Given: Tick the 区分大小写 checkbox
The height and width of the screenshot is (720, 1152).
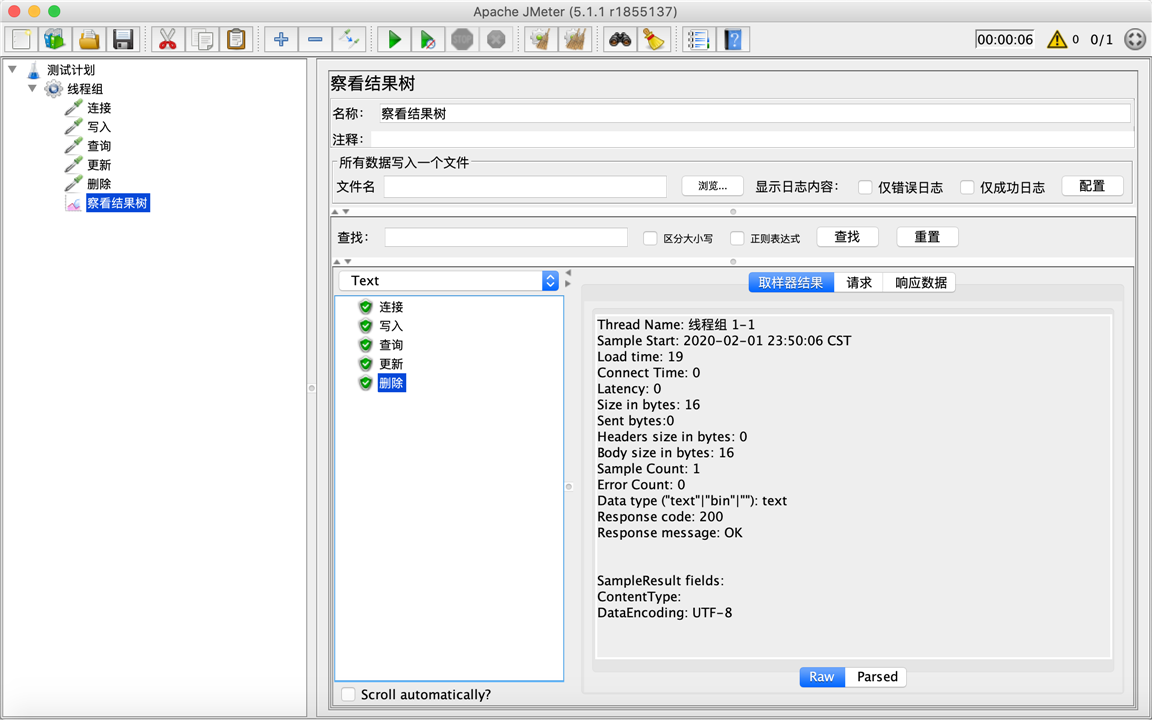Looking at the screenshot, I should point(649,238).
